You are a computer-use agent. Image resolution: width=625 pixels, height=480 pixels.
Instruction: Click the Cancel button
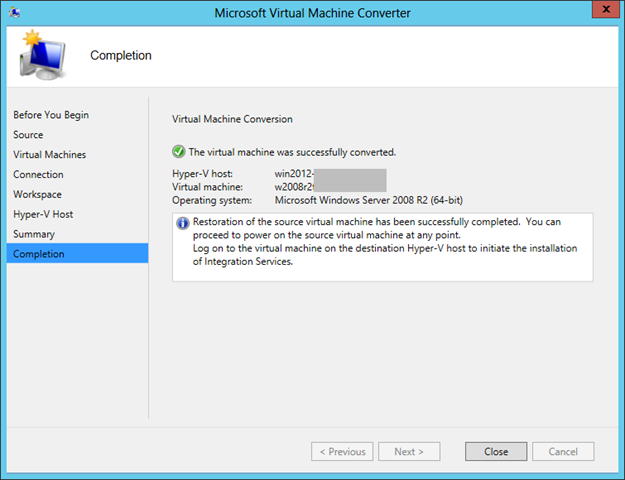click(x=563, y=451)
